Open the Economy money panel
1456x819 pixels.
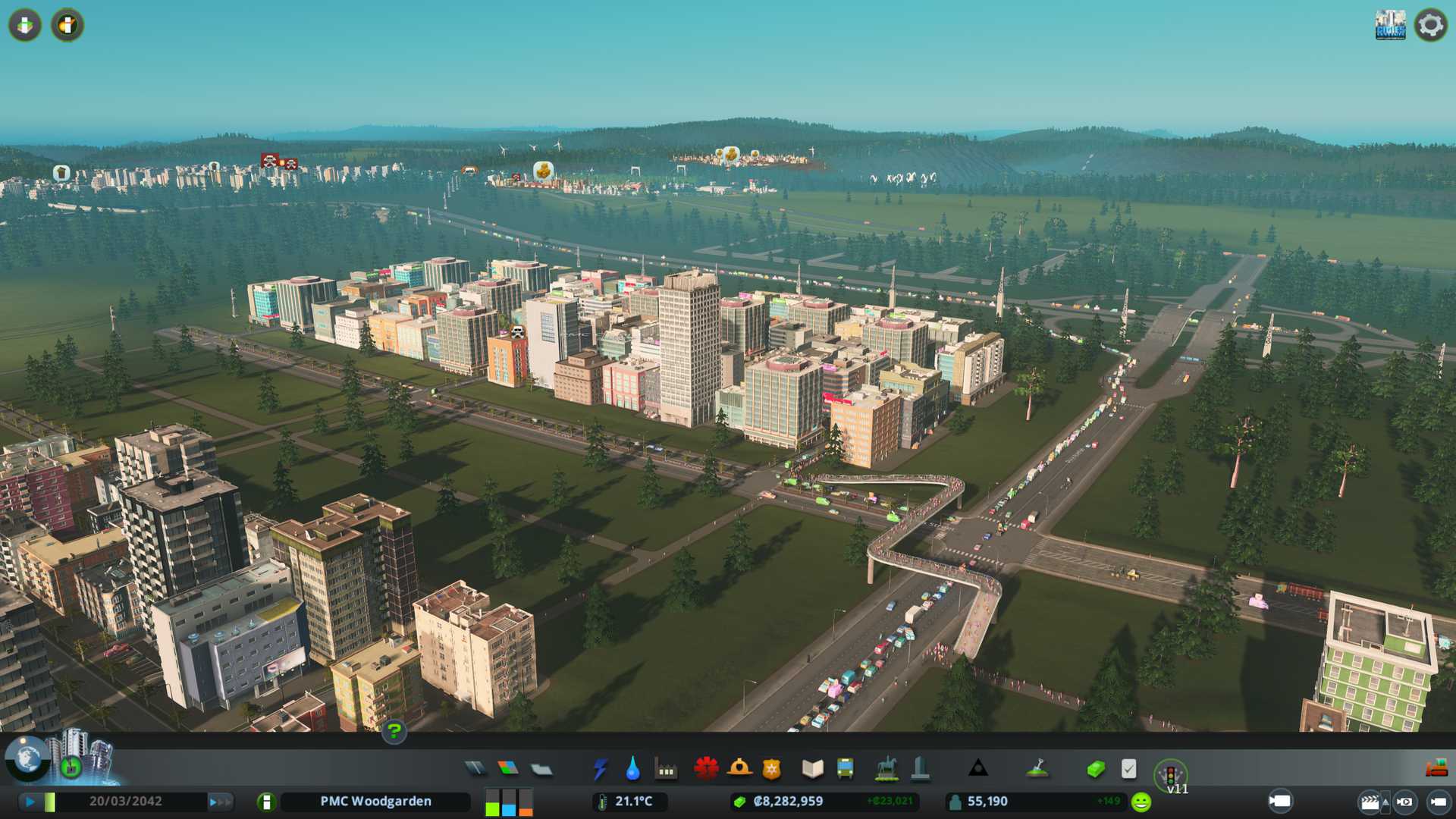(1095, 769)
